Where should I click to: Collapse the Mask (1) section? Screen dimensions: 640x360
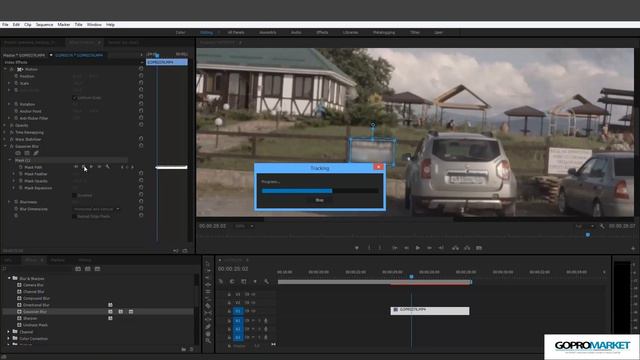pyautogui.click(x=10, y=160)
